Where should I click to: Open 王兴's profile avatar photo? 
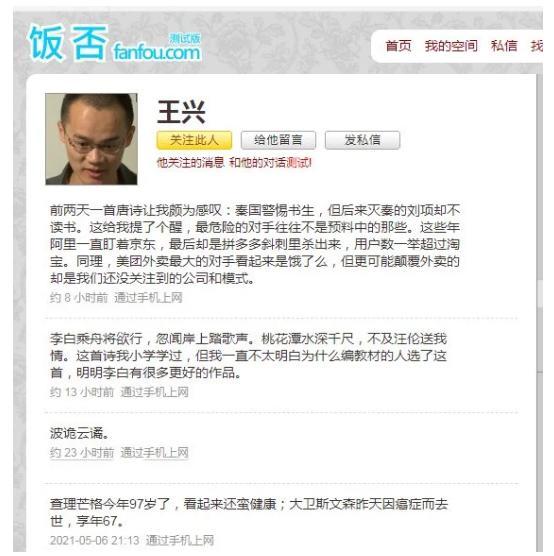(91, 139)
